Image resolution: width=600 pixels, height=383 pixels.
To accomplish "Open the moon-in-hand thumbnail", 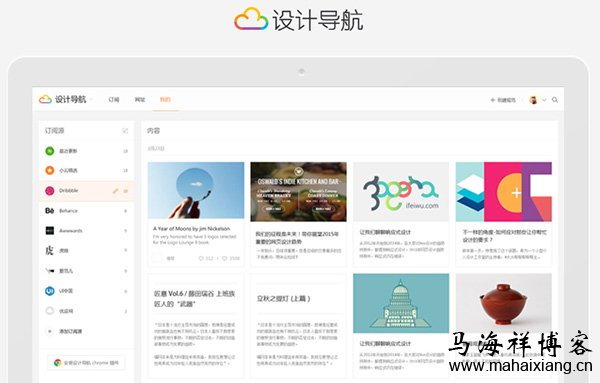I will click(196, 190).
